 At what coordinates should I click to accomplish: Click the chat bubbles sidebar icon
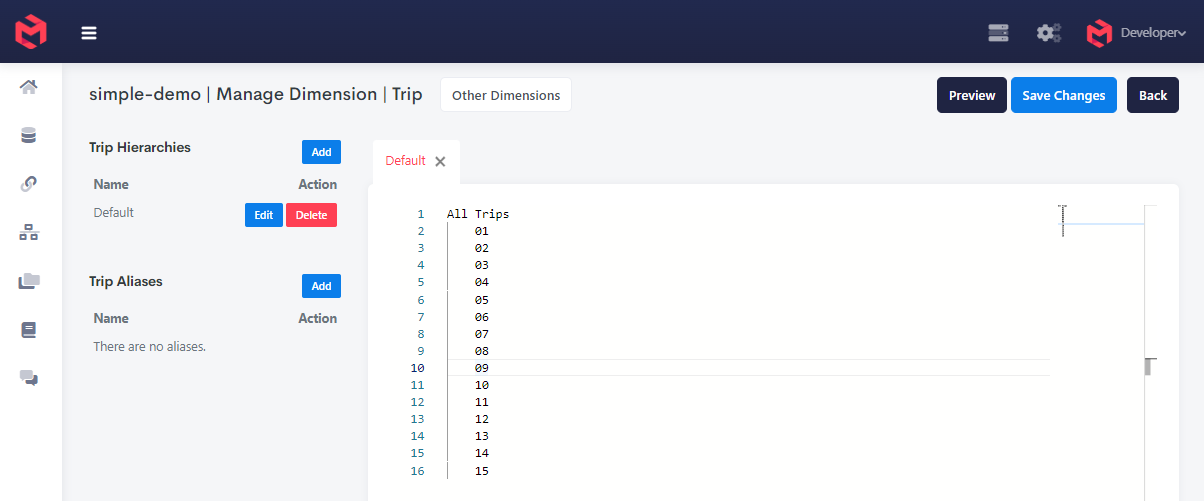click(29, 378)
